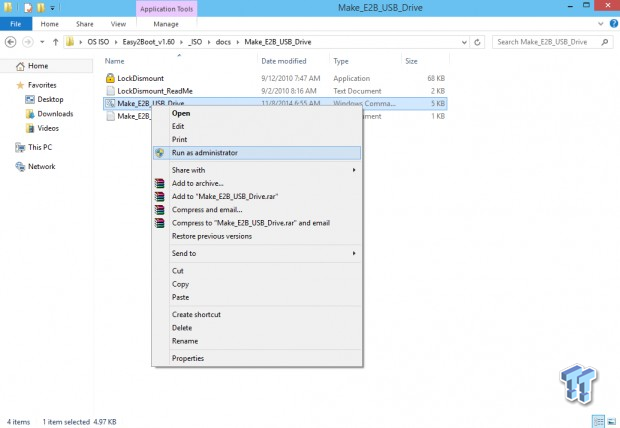Click the Forward navigation arrow

[27, 42]
